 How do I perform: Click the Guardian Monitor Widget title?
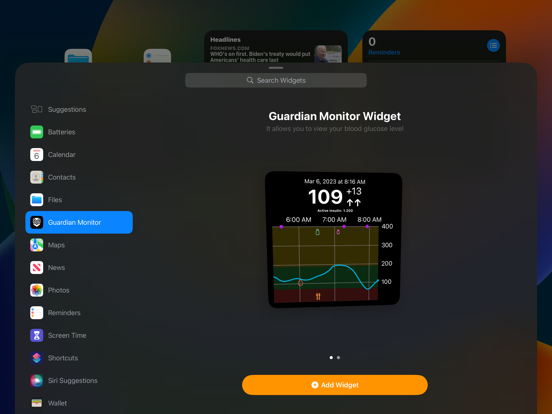(x=334, y=116)
